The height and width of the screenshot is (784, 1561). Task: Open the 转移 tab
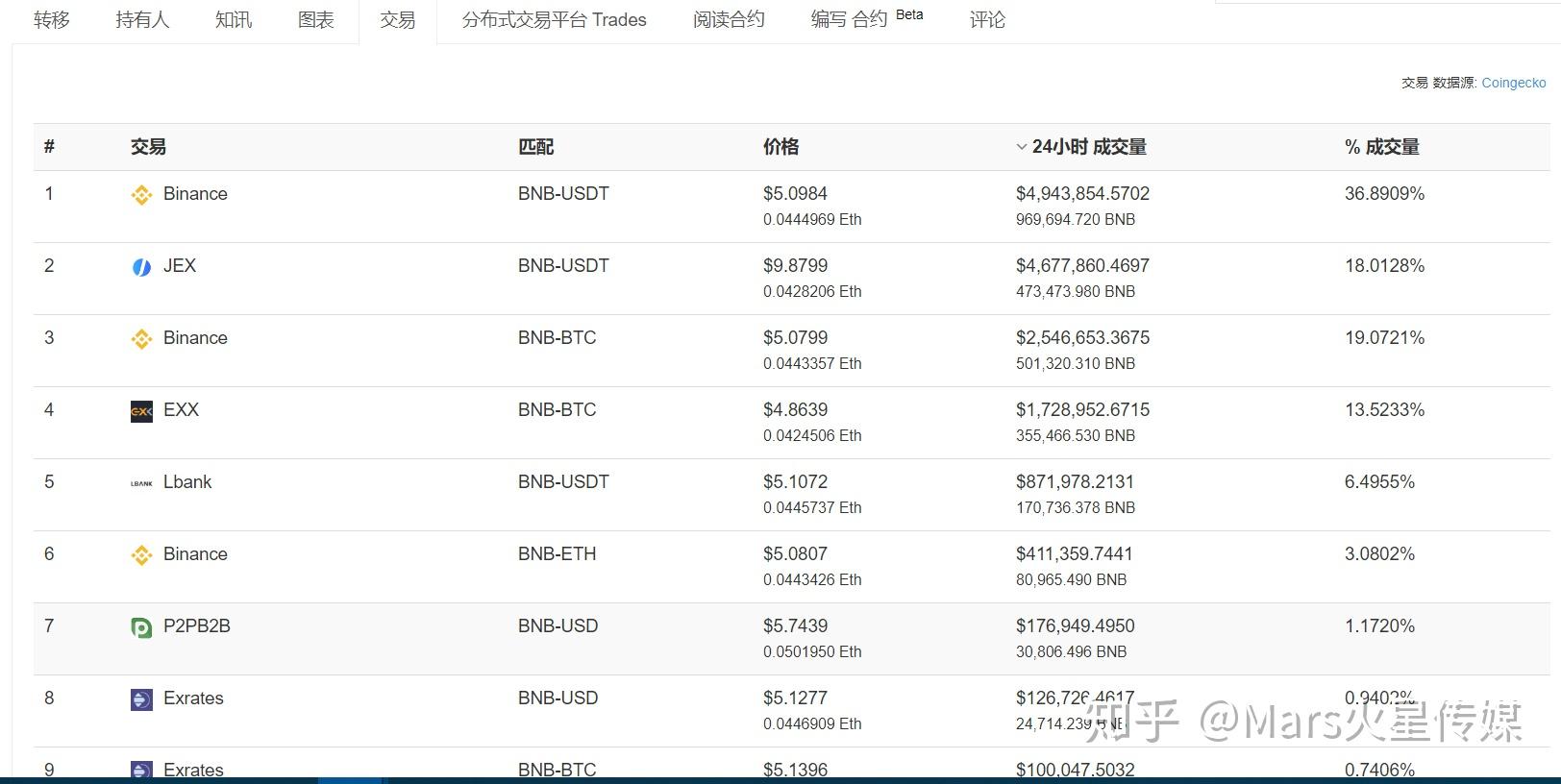coord(52,19)
